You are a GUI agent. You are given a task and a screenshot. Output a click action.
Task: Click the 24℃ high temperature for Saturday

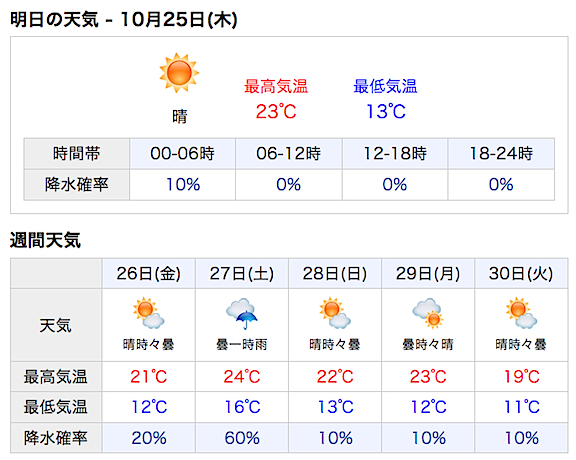tap(242, 377)
